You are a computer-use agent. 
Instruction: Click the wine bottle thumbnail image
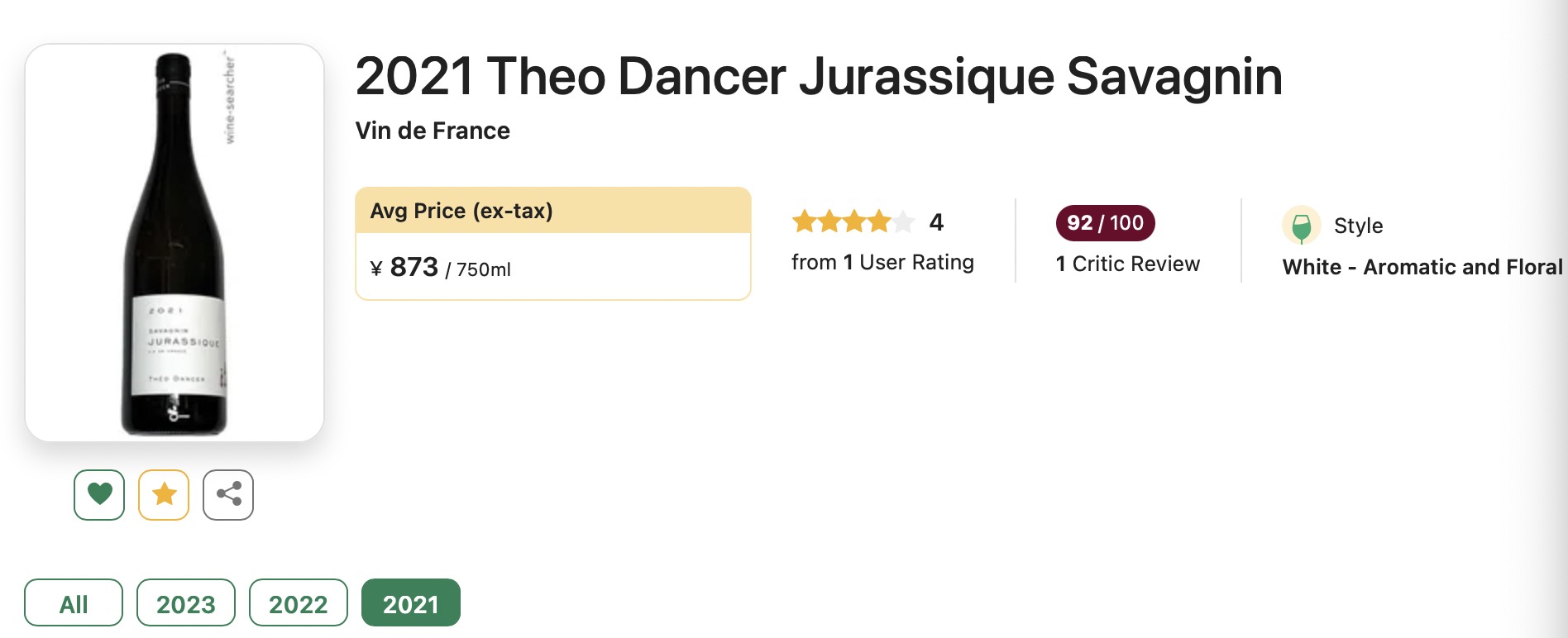click(x=174, y=243)
